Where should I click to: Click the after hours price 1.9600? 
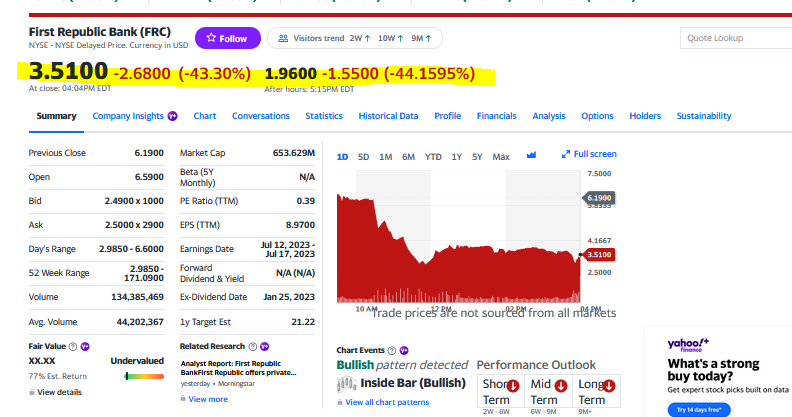click(x=290, y=74)
